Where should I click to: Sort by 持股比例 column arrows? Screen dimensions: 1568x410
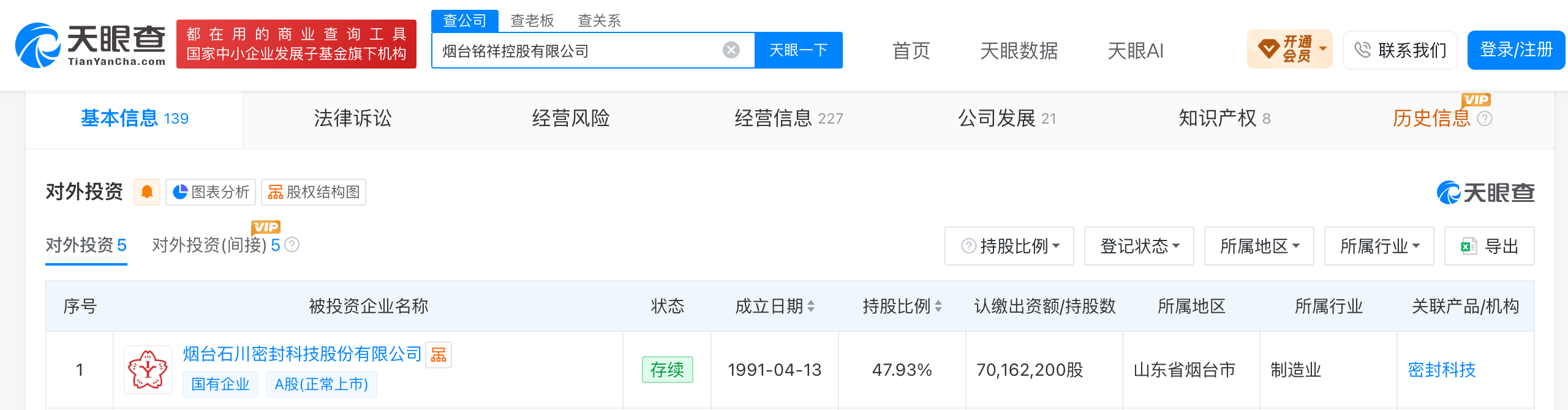[x=938, y=306]
